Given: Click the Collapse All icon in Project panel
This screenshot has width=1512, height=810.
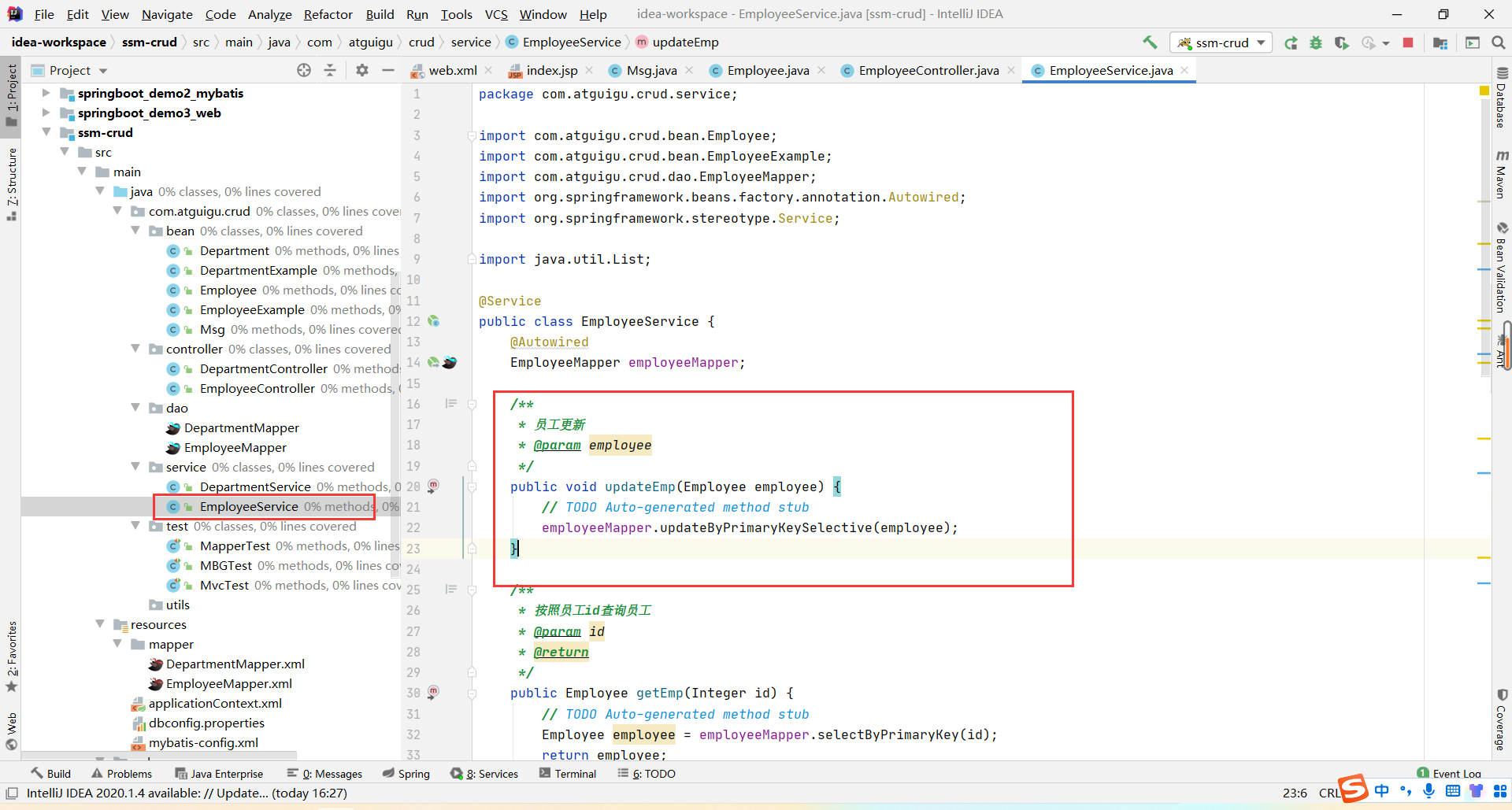Looking at the screenshot, I should pyautogui.click(x=330, y=70).
